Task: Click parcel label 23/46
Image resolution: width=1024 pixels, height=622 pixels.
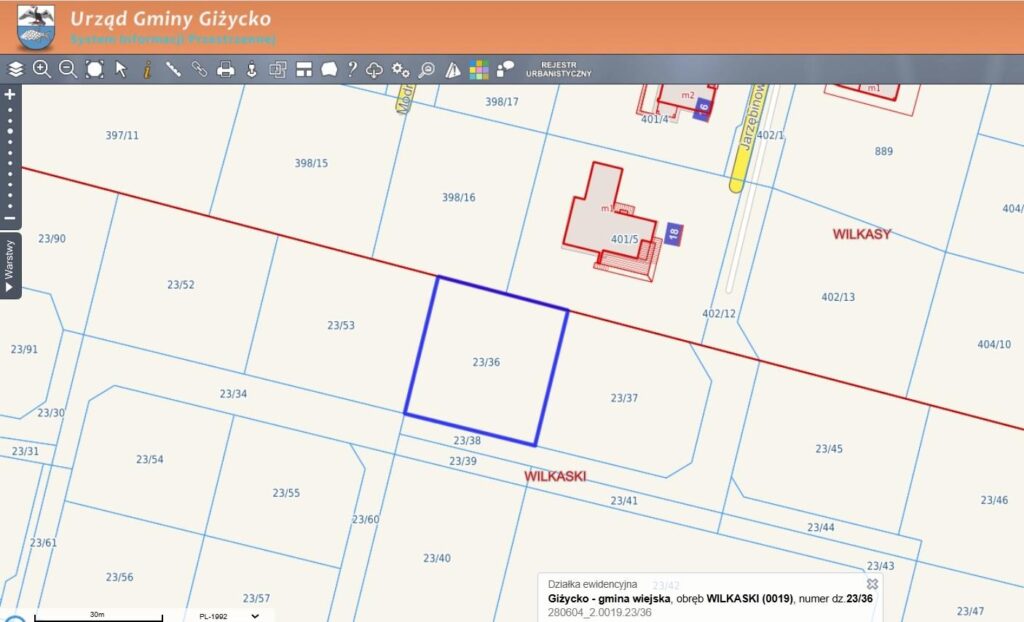Action: 994,500
